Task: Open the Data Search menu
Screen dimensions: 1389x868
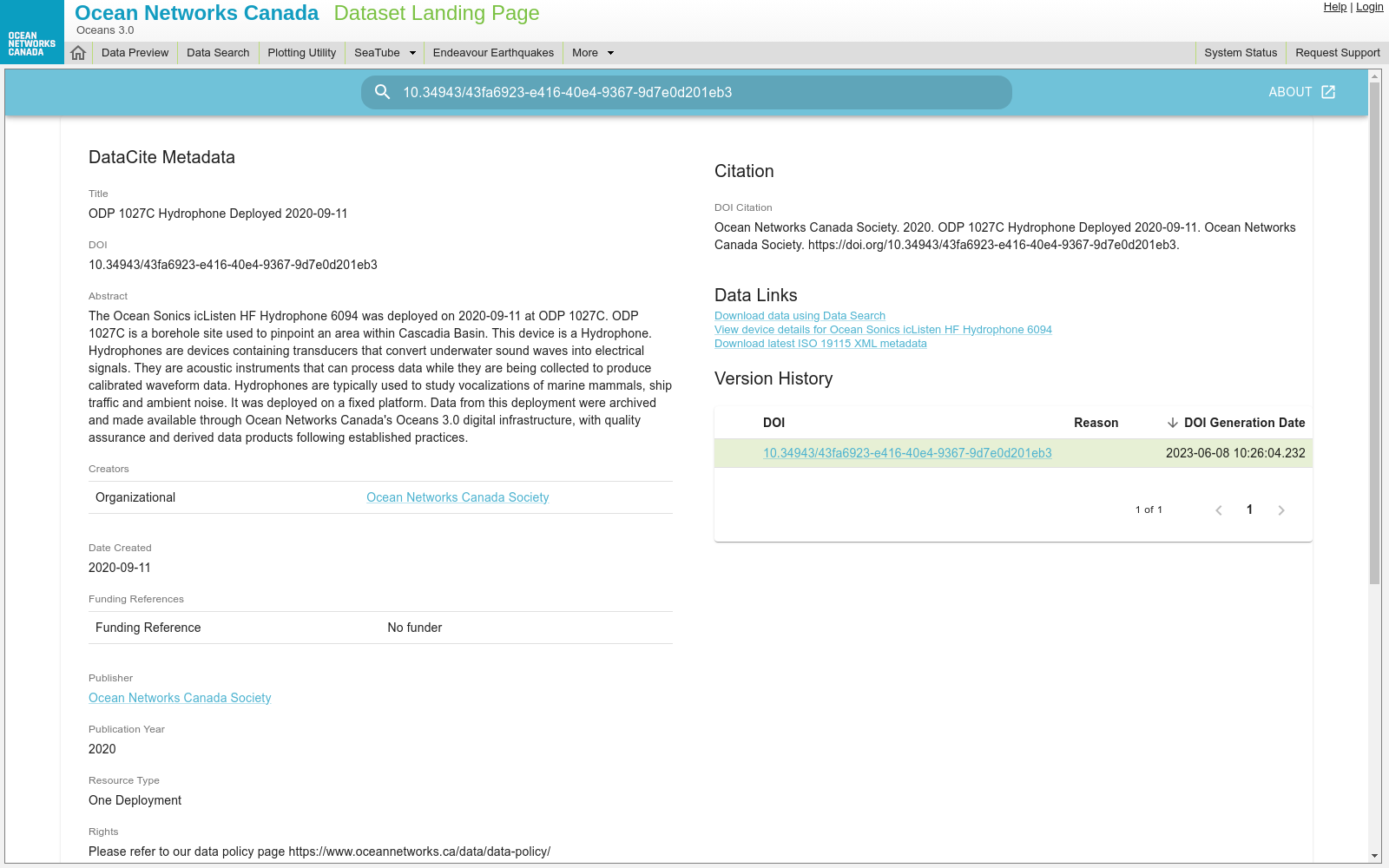Action: point(218,53)
